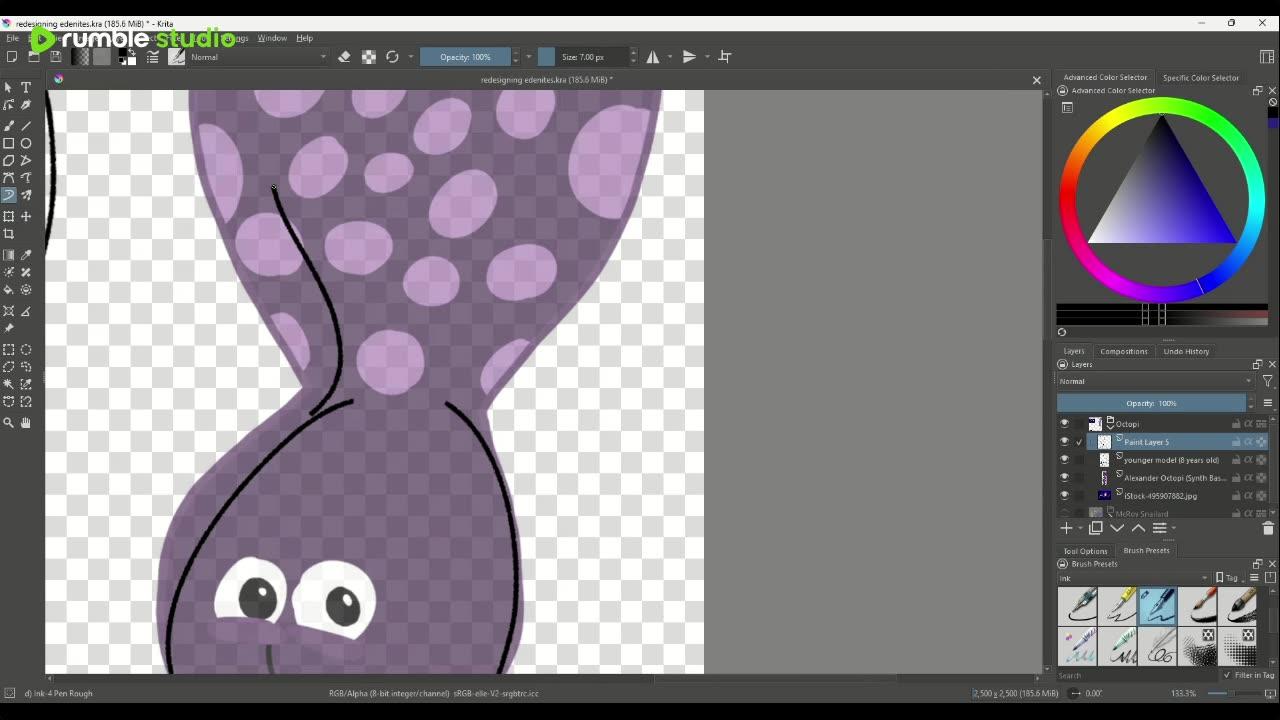This screenshot has width=1280, height=720.
Task: Open the layer filter funnel menu
Action: pyautogui.click(x=1268, y=381)
